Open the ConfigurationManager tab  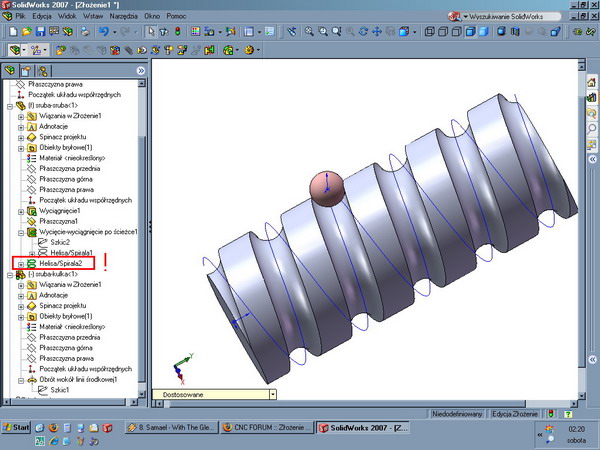(43, 71)
